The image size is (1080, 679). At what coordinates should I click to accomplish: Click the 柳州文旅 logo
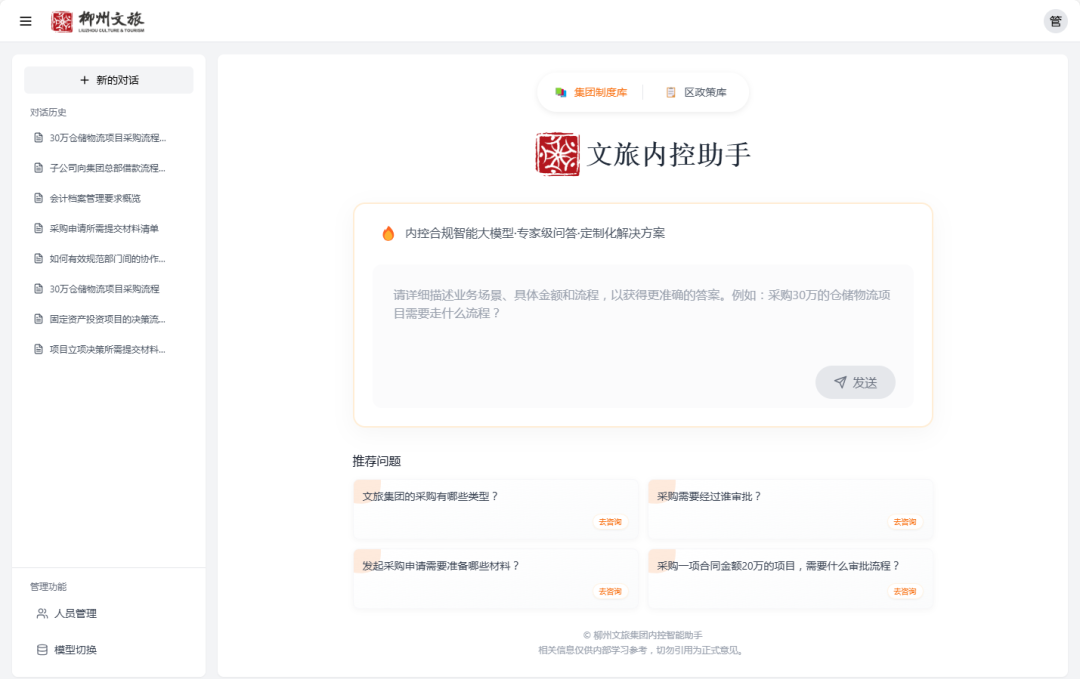click(98, 21)
